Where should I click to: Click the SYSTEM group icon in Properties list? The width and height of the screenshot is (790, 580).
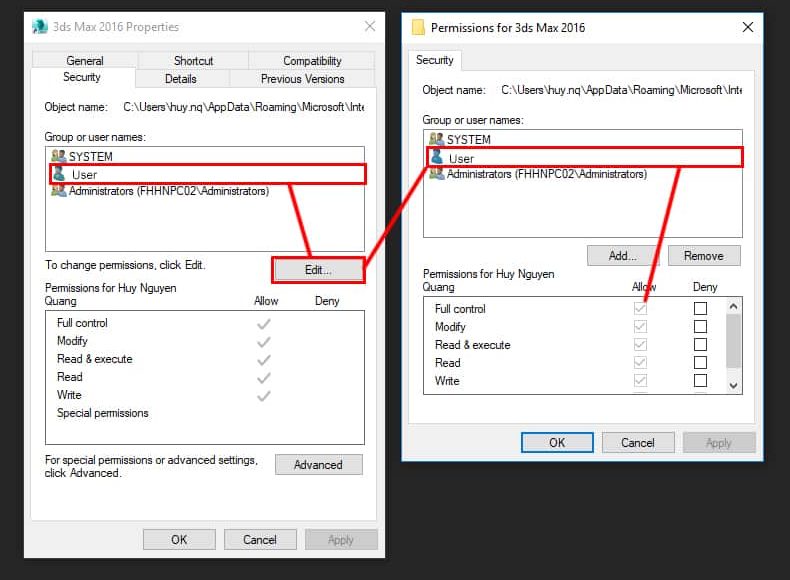[x=58, y=156]
